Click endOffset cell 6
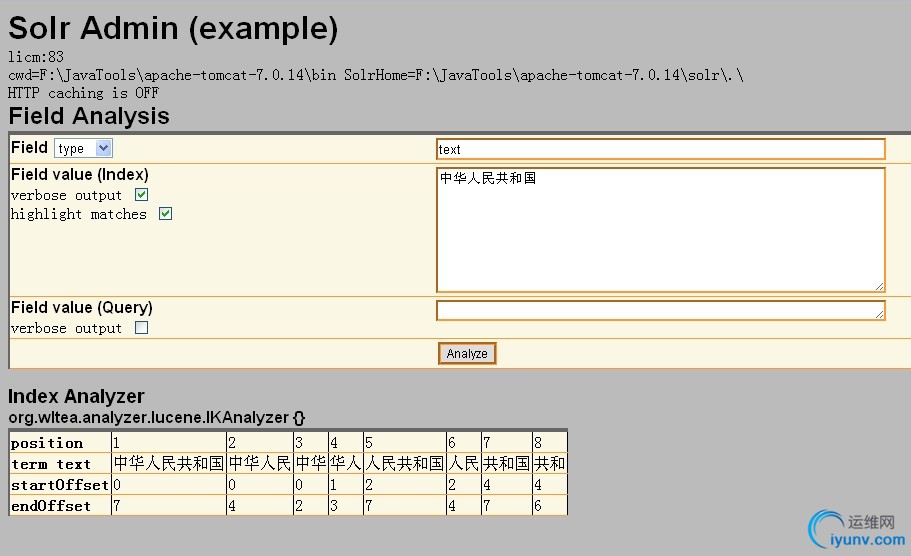This screenshot has width=911, height=556. 550,505
